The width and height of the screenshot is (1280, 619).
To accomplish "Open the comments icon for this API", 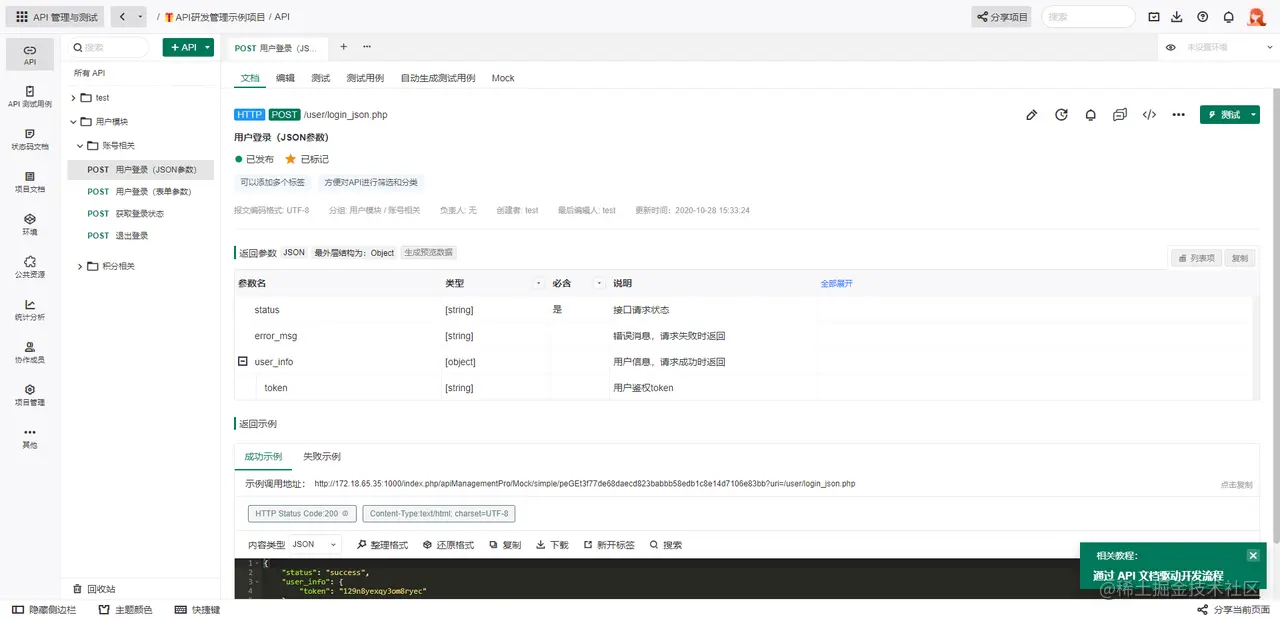I will click(1120, 115).
